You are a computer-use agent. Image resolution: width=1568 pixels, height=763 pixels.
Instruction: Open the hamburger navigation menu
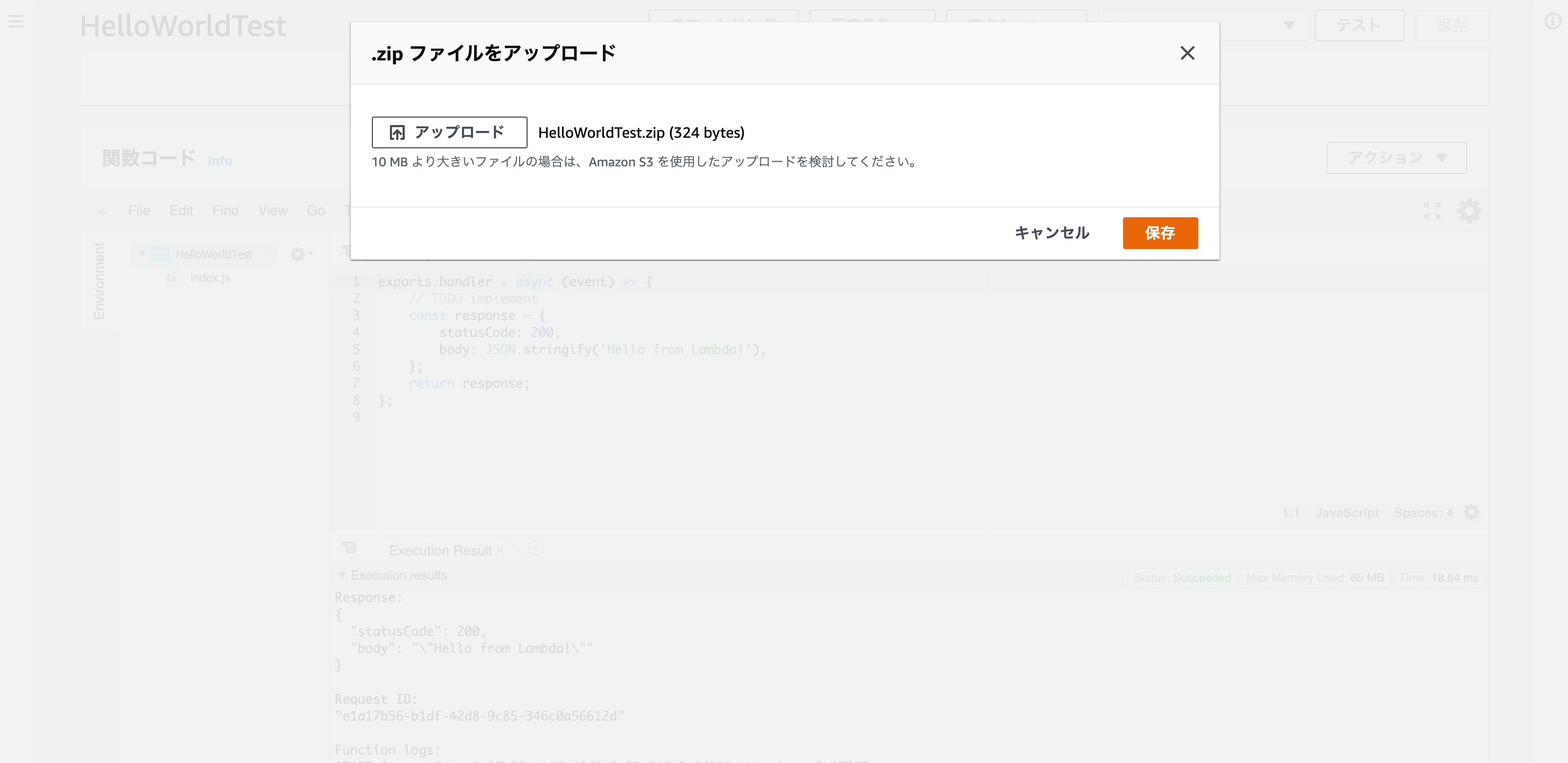pos(16,22)
